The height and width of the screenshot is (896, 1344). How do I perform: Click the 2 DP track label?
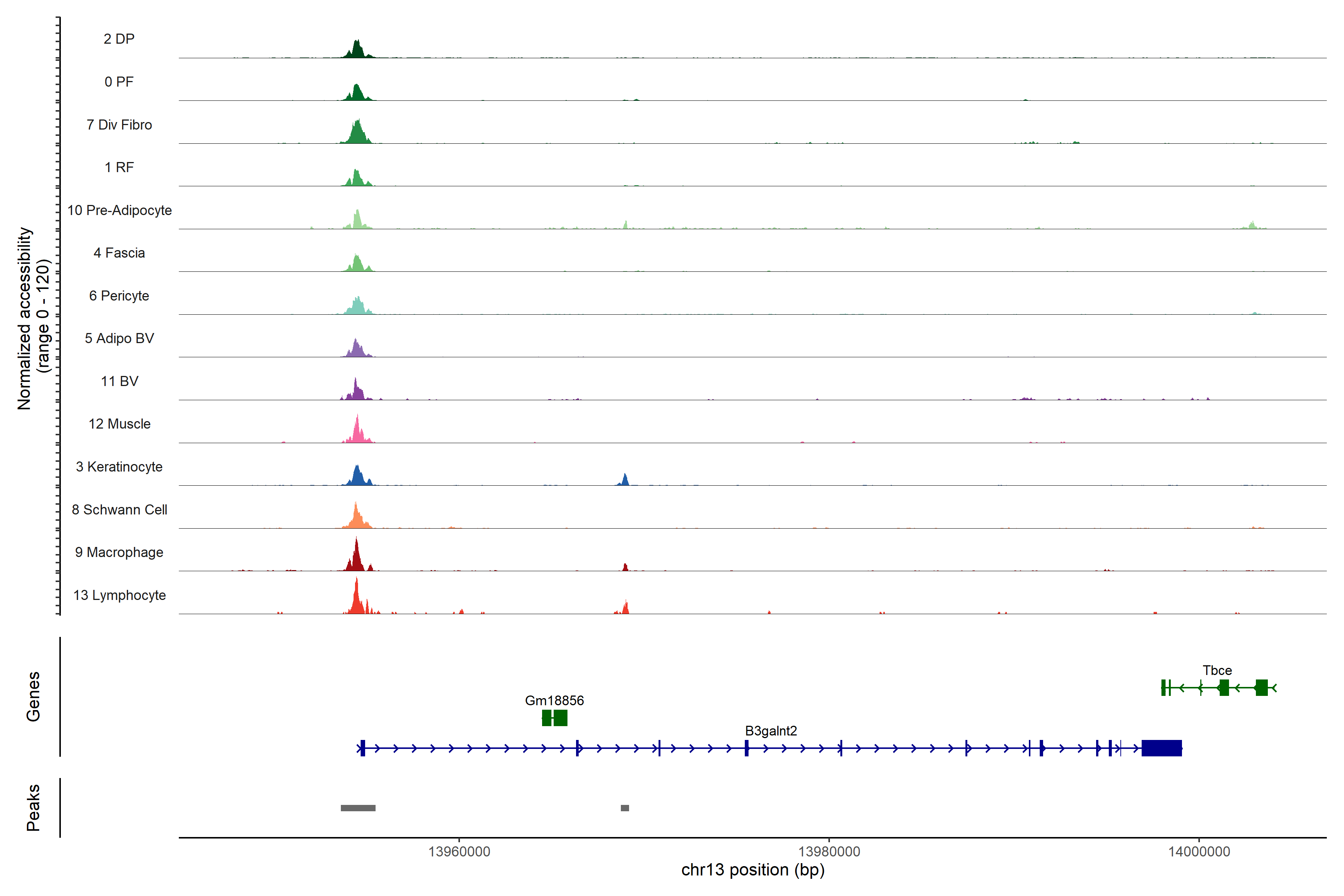tap(119, 39)
